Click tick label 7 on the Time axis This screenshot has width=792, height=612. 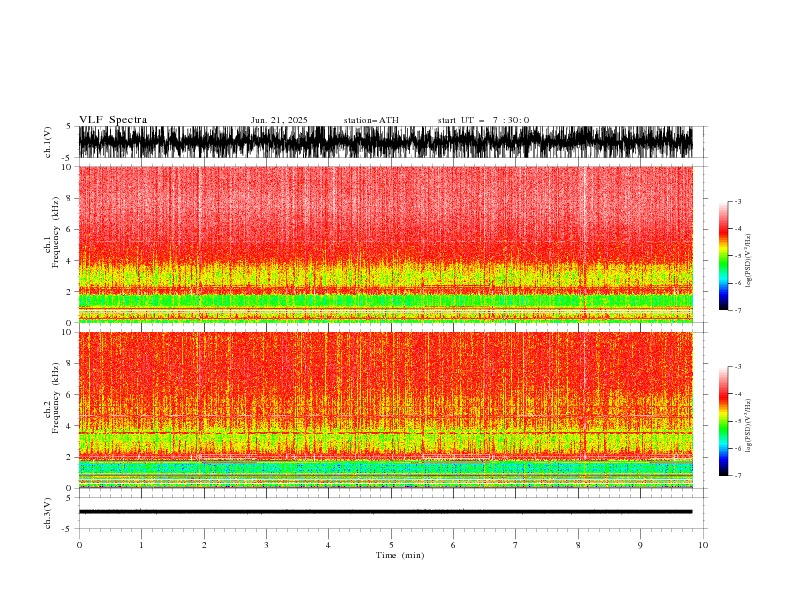(x=516, y=545)
